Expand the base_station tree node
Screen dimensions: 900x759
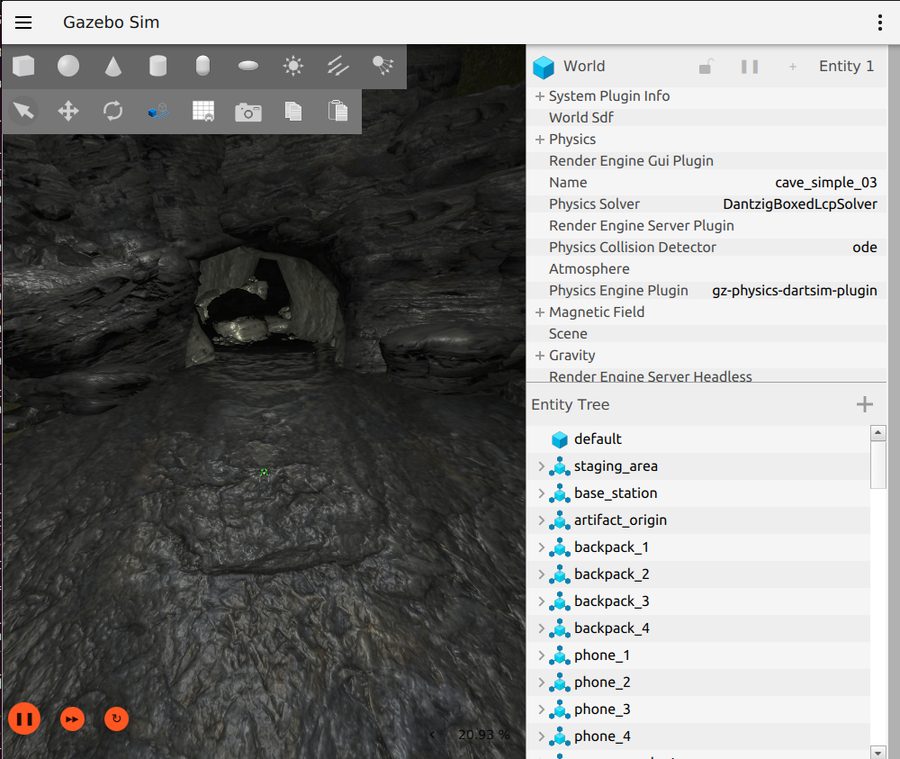(x=541, y=493)
